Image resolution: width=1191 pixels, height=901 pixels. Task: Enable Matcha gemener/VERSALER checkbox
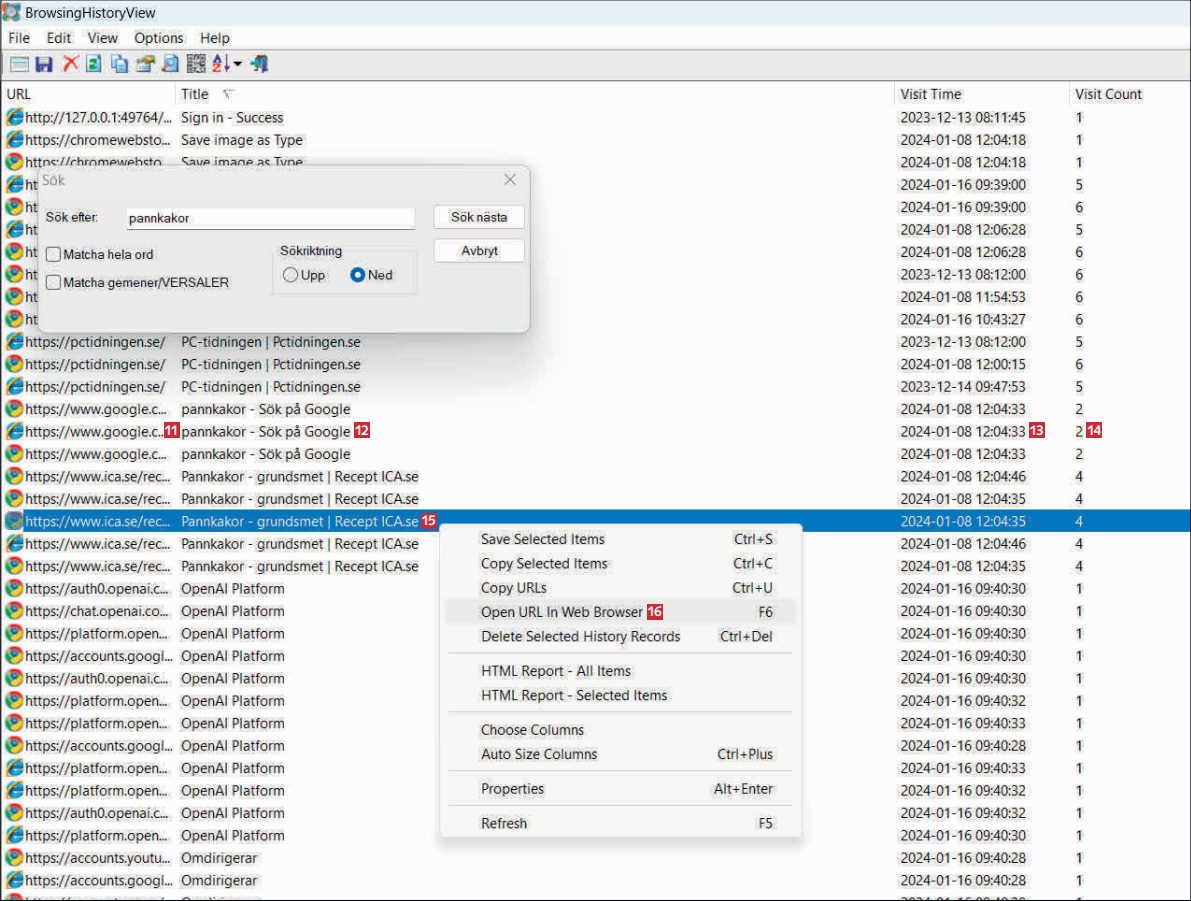pyautogui.click(x=54, y=283)
